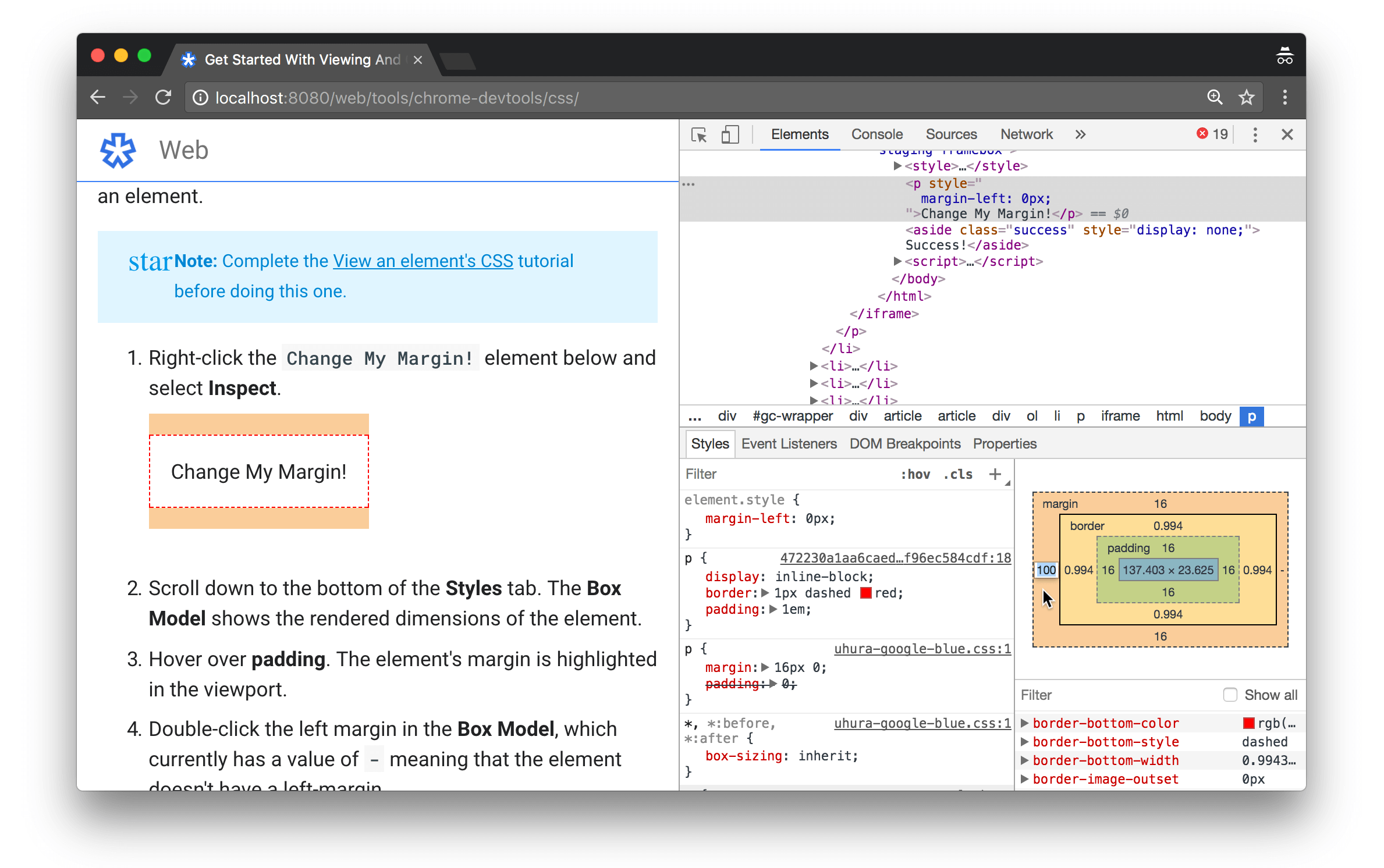1384x868 pixels.
Task: Expand the border-bottom-color property
Action: pyautogui.click(x=1025, y=723)
